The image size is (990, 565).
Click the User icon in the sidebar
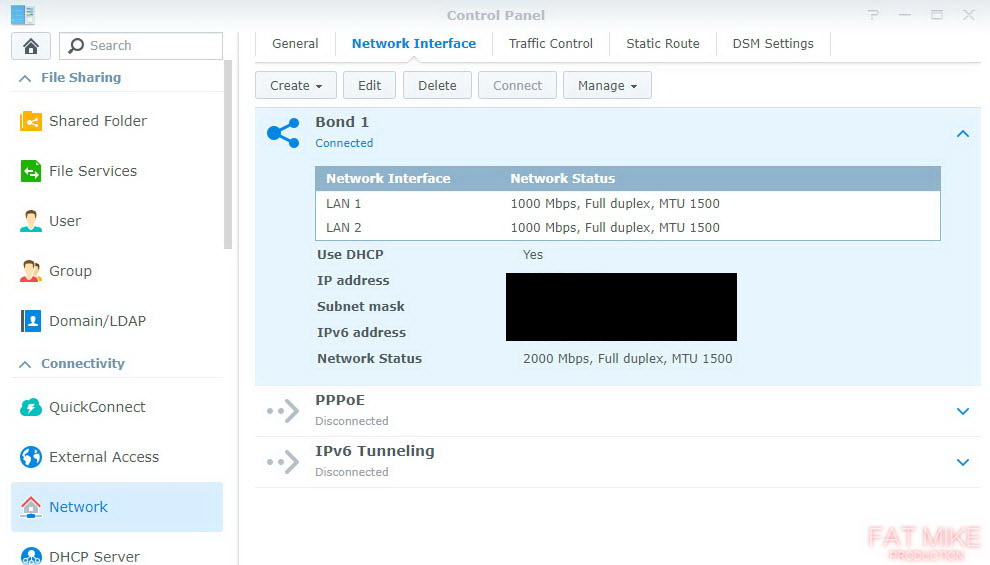pos(31,221)
